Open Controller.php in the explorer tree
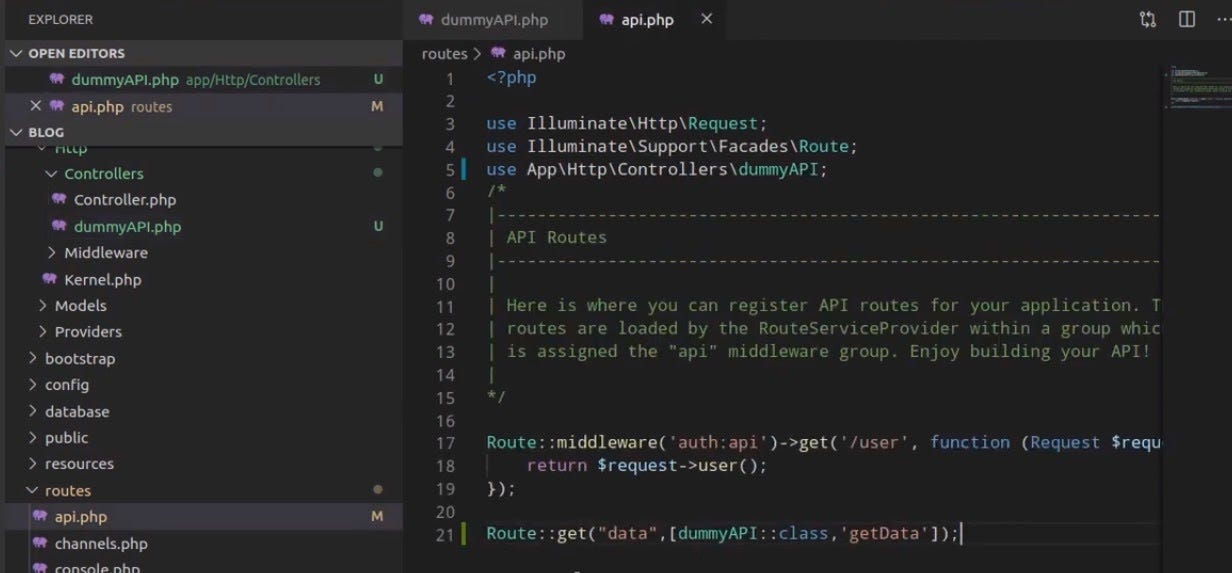 (x=201, y=200)
